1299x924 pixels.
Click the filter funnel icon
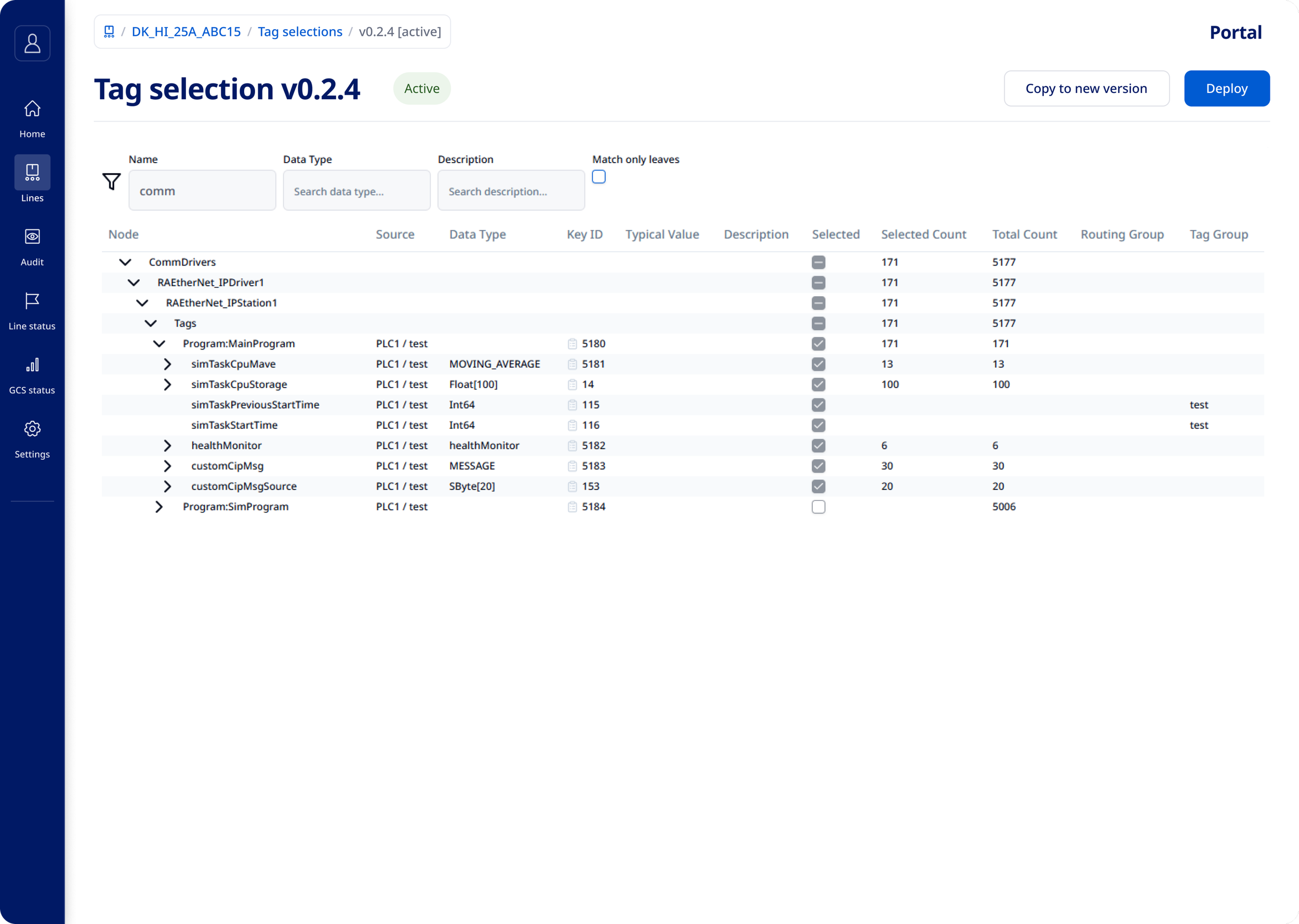click(x=112, y=181)
